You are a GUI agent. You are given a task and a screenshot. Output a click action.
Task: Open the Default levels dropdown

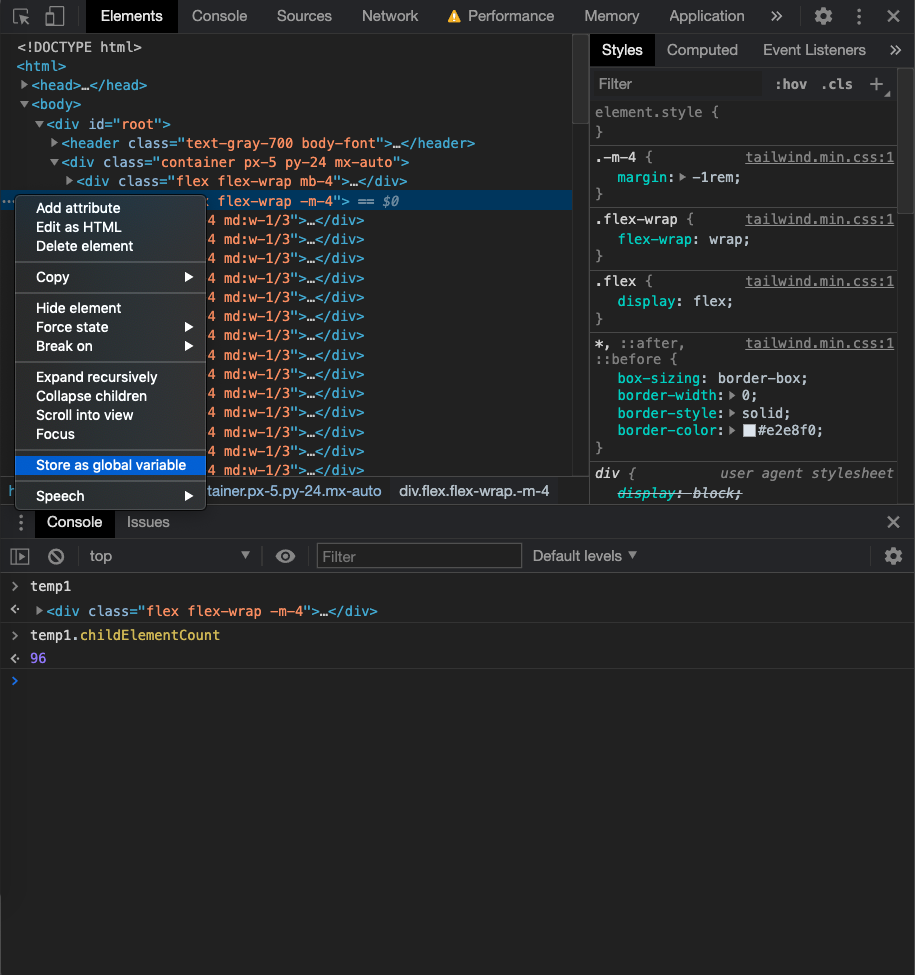point(584,556)
